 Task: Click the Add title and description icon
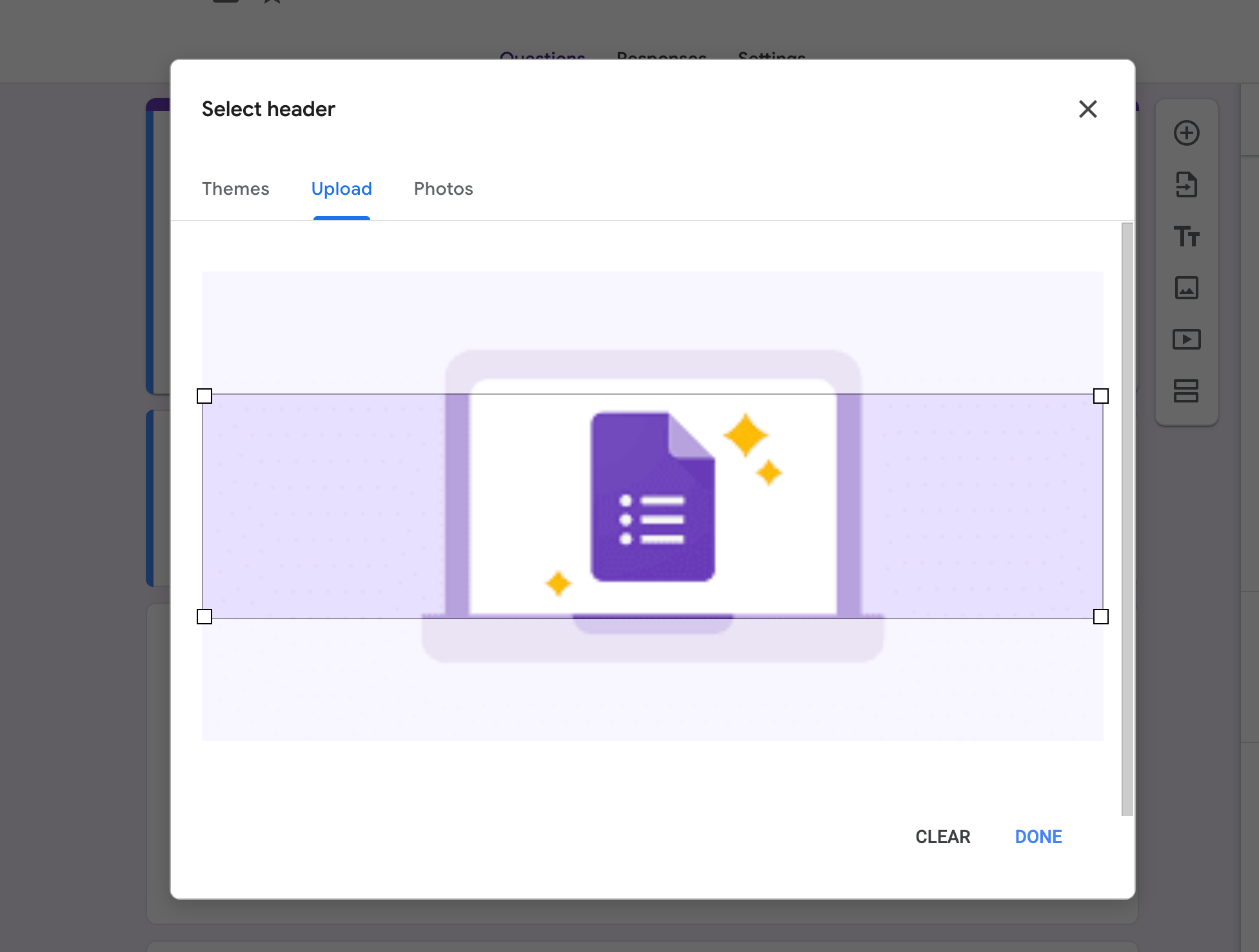click(x=1186, y=236)
